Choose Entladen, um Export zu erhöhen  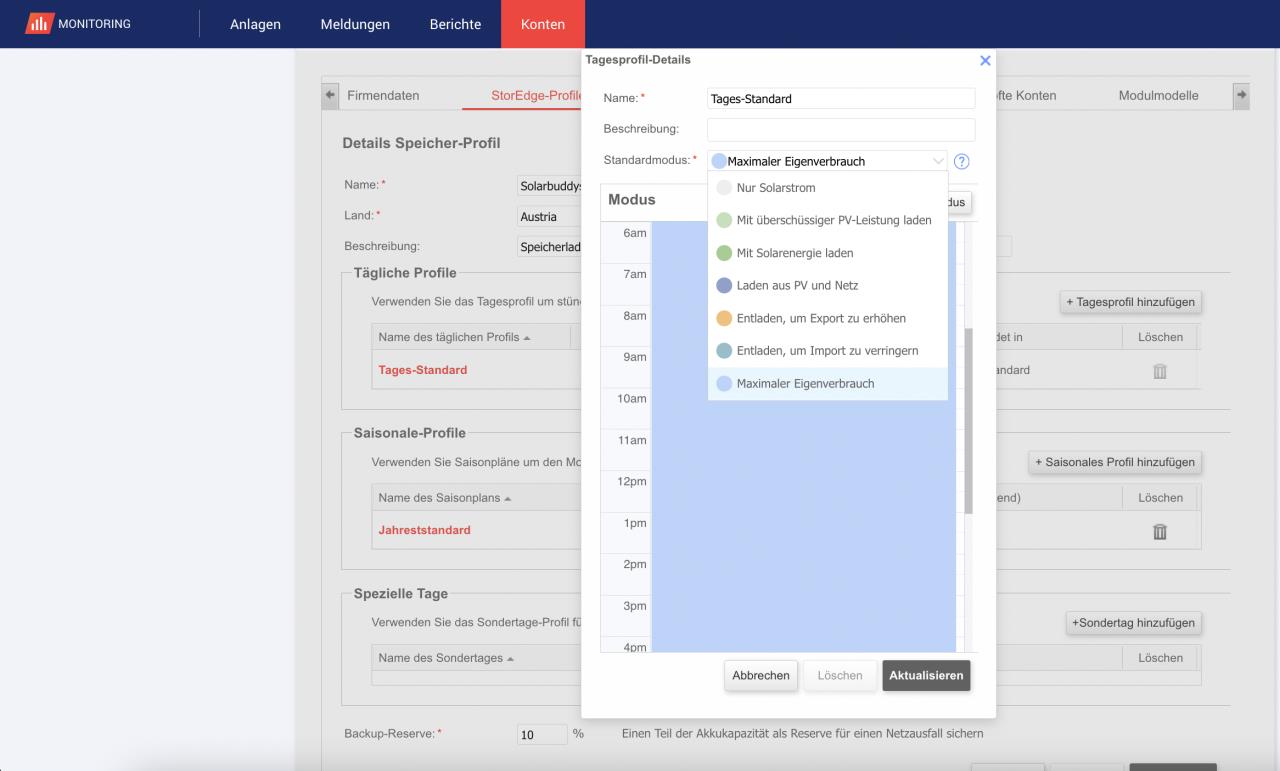(x=827, y=318)
